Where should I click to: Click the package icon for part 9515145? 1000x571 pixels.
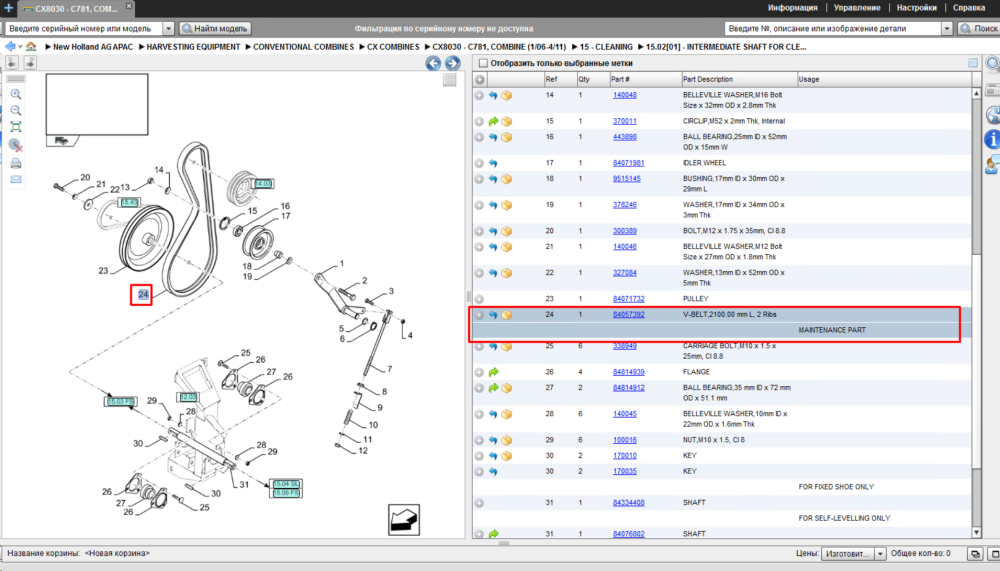point(506,179)
